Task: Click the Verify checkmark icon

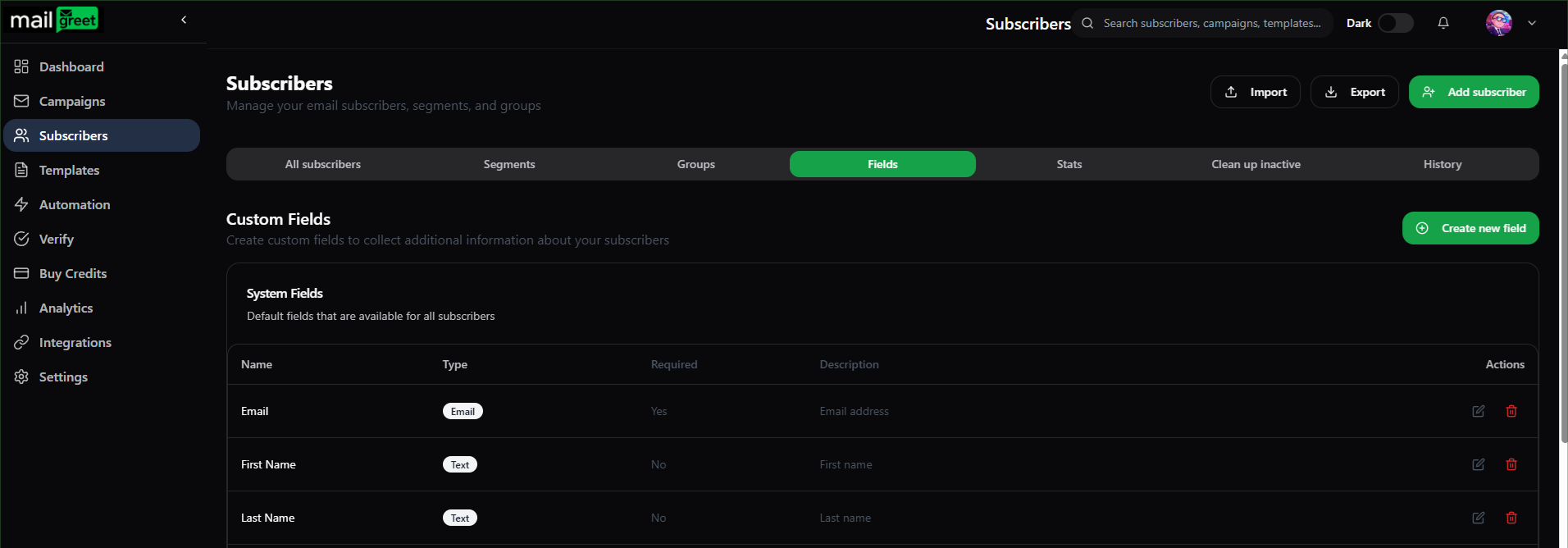Action: [21, 239]
